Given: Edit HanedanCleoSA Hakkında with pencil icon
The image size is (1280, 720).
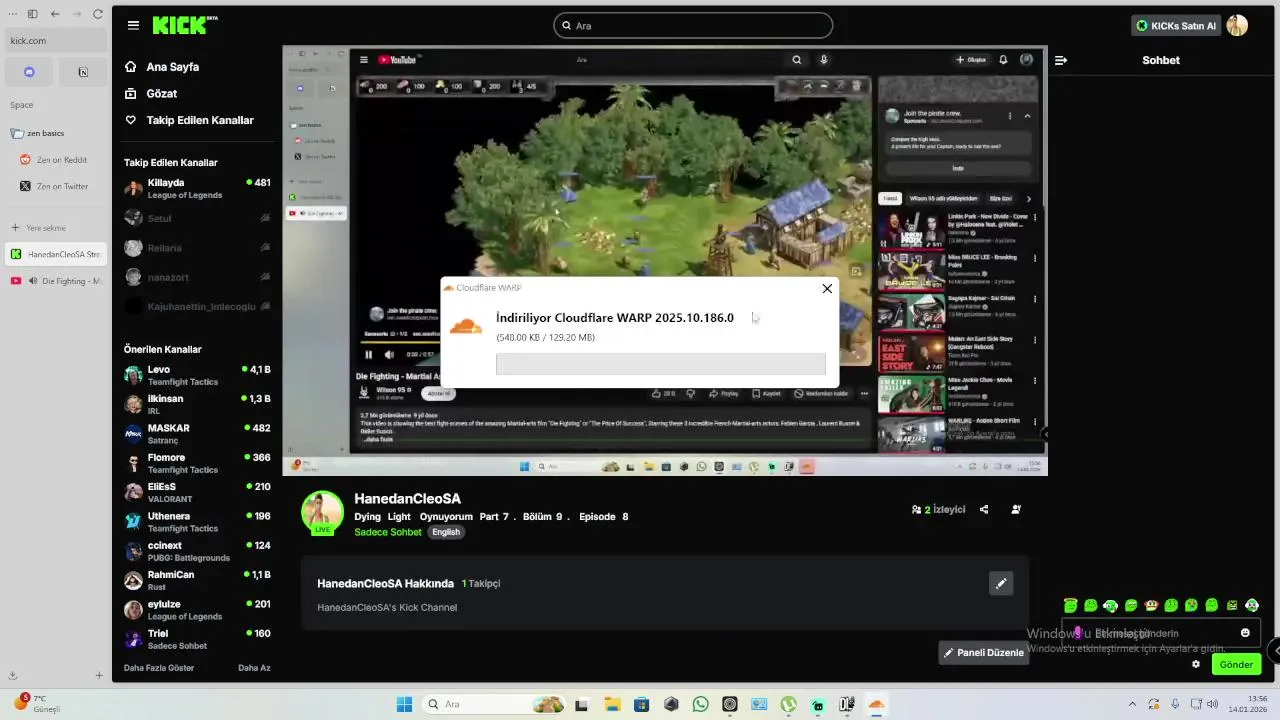Looking at the screenshot, I should [1000, 583].
